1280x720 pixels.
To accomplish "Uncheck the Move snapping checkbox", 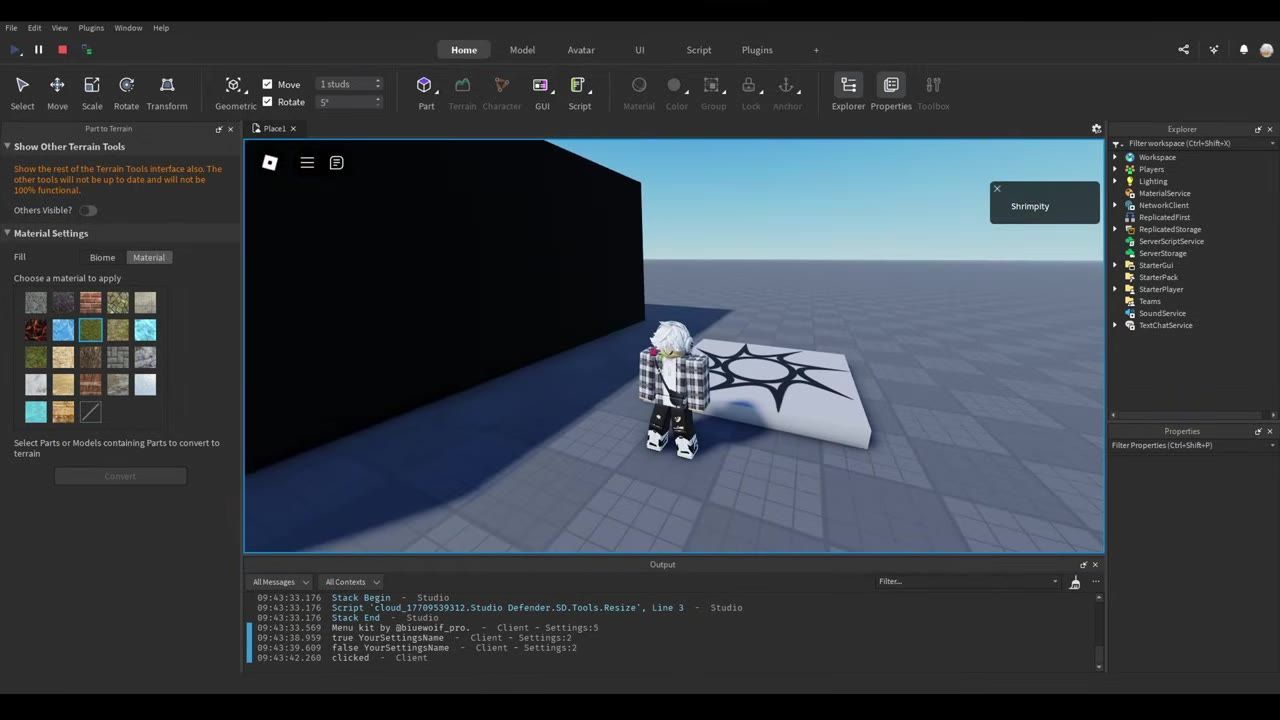I will (x=267, y=84).
